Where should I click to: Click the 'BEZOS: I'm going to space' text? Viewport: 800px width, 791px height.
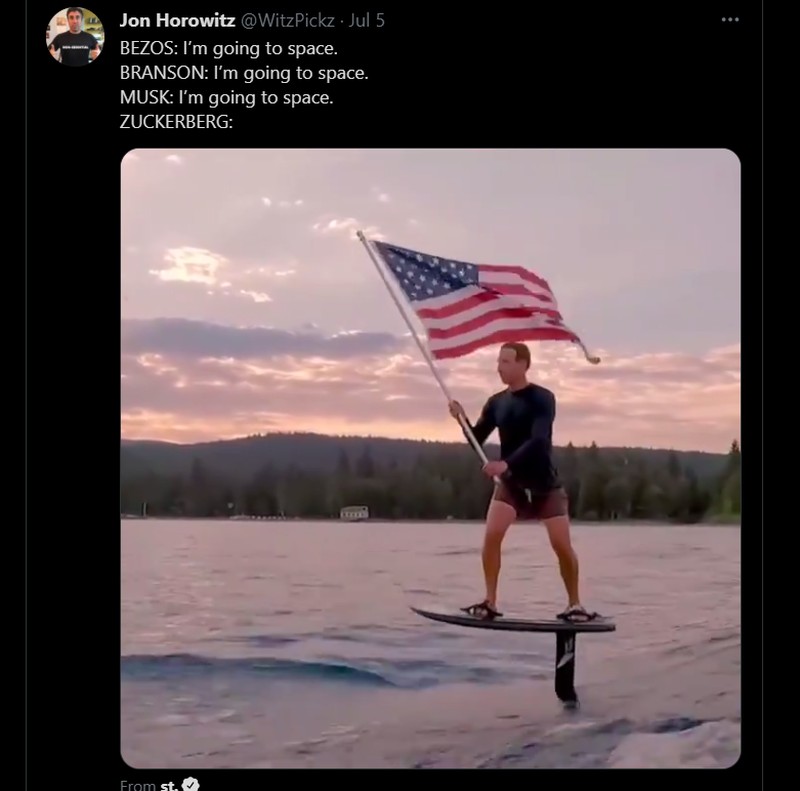pos(225,47)
